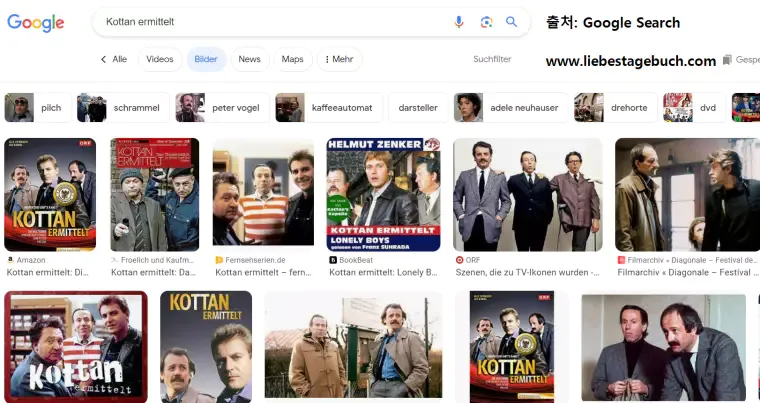This screenshot has width=760, height=403.
Task: Click the magnifier search button
Action: tap(511, 22)
